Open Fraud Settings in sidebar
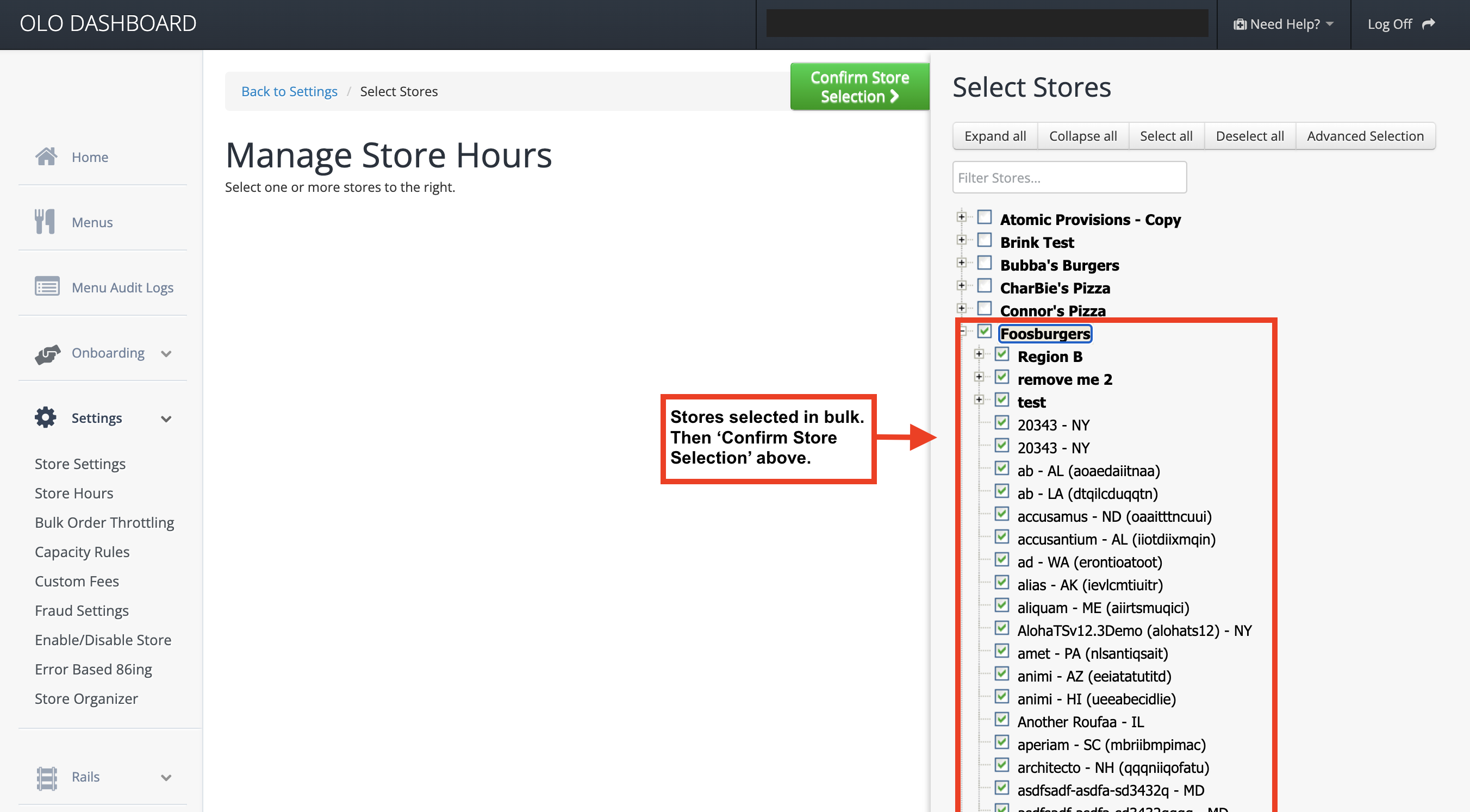Screen dimensions: 1470x812 pos(82,610)
